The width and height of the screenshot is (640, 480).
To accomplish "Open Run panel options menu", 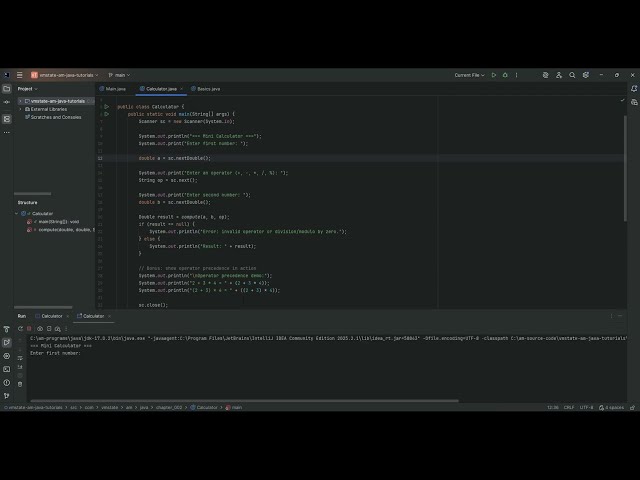I will [611, 316].
